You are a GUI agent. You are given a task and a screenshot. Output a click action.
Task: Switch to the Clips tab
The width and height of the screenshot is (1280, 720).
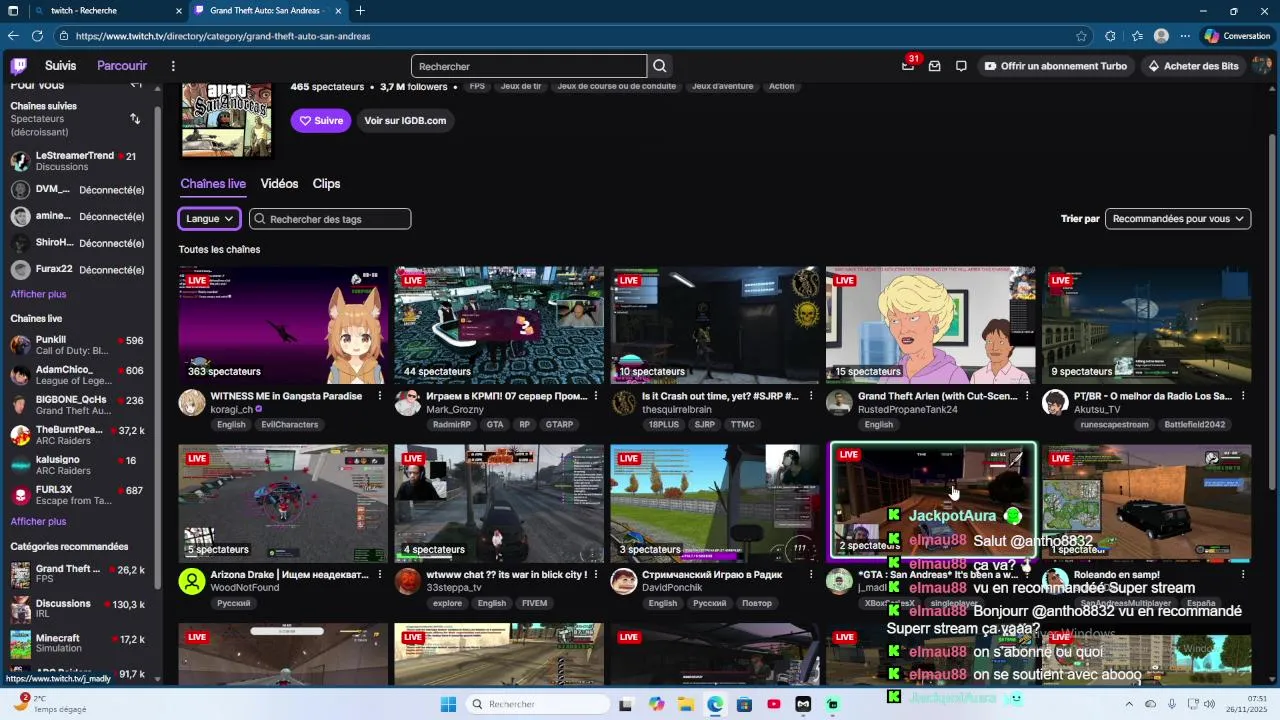point(326,184)
